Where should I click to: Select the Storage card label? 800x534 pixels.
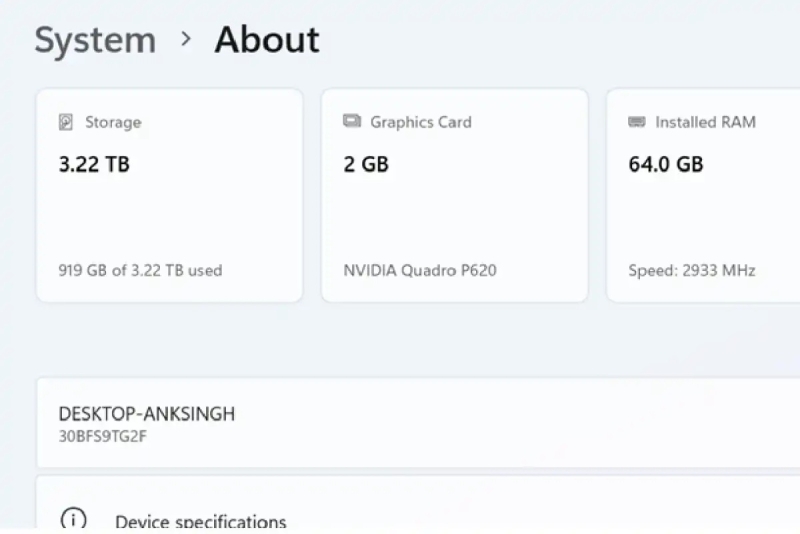(x=112, y=122)
